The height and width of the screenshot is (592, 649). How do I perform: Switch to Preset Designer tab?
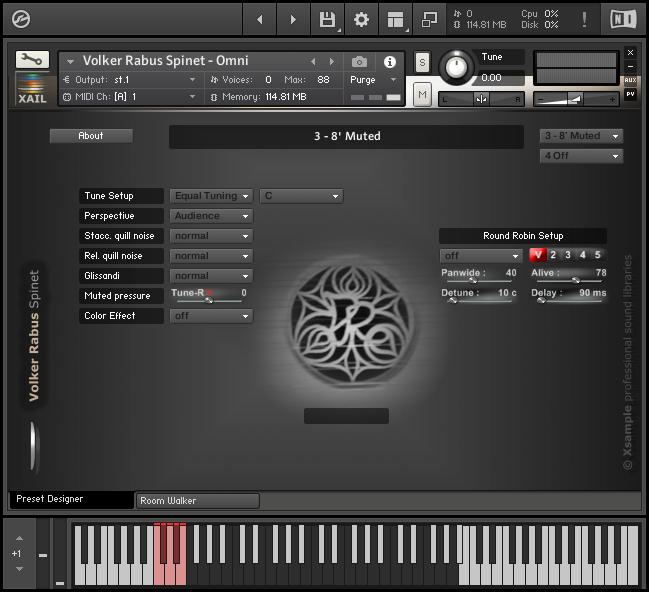point(71,499)
